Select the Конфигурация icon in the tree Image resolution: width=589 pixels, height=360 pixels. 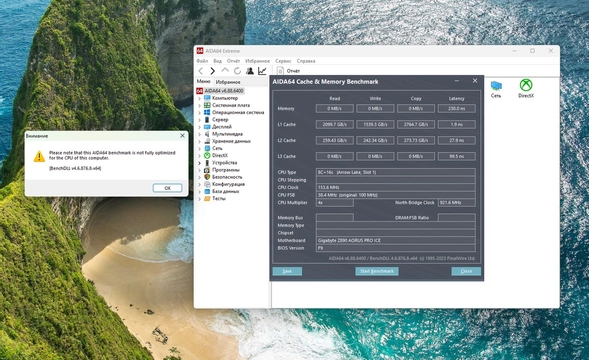pyautogui.click(x=207, y=184)
